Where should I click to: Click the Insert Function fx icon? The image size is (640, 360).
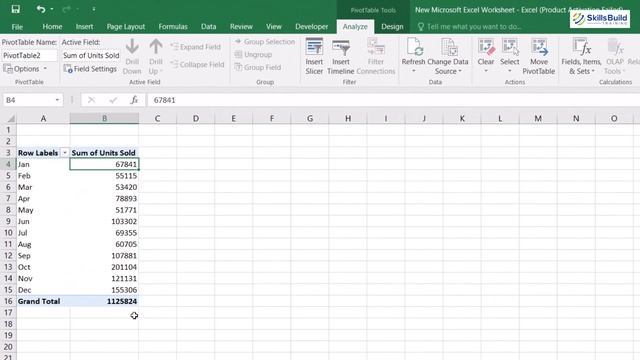(x=134, y=100)
